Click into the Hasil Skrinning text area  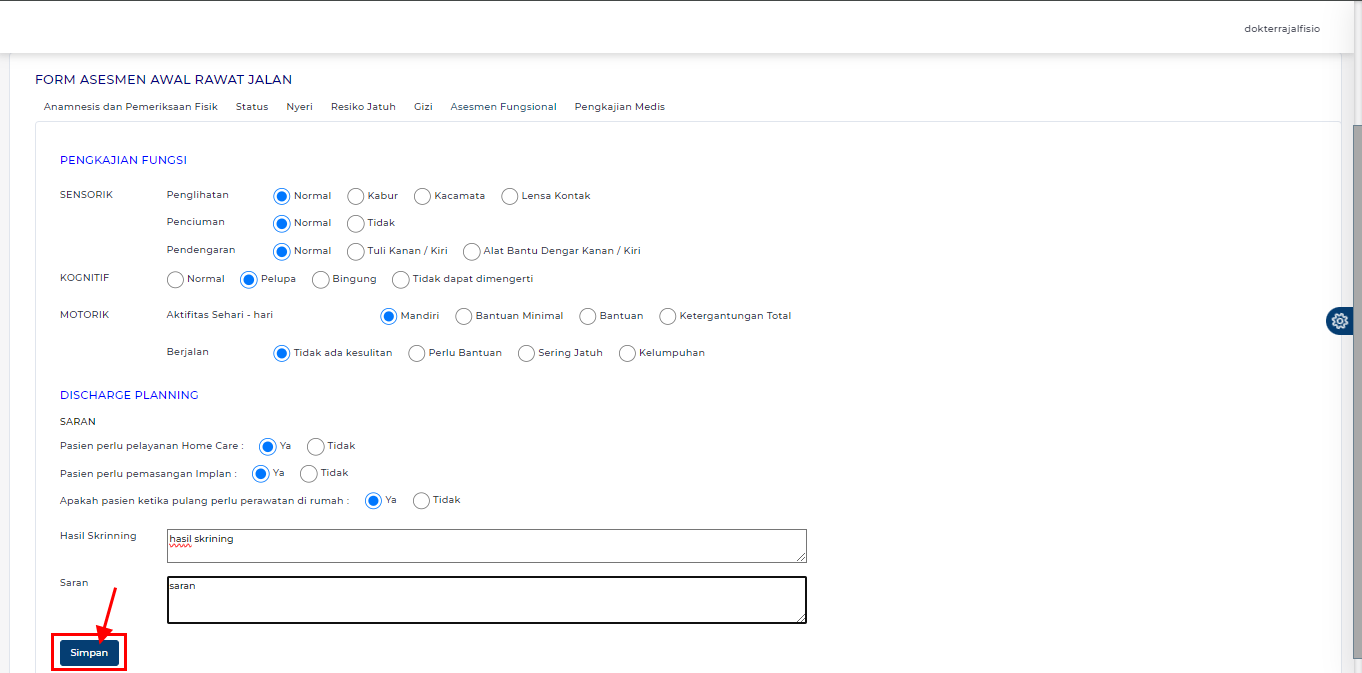(486, 546)
